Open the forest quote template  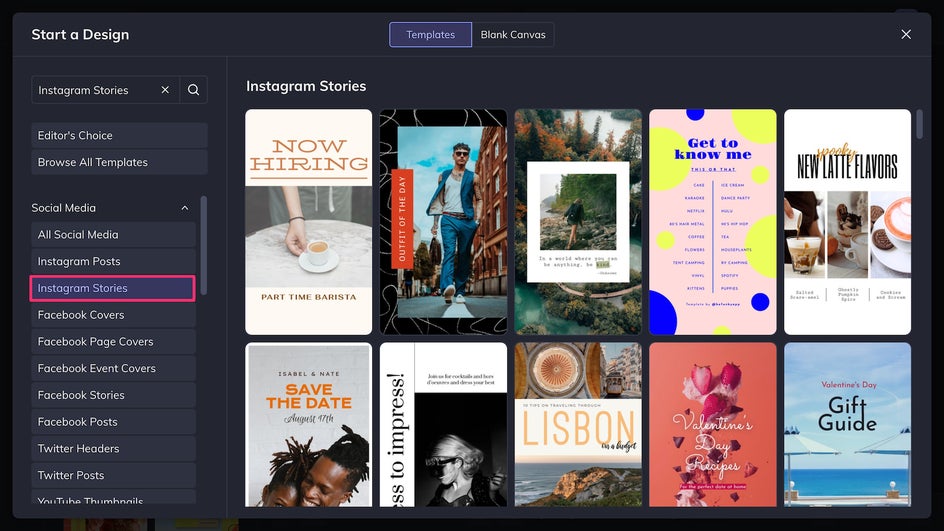click(x=578, y=222)
